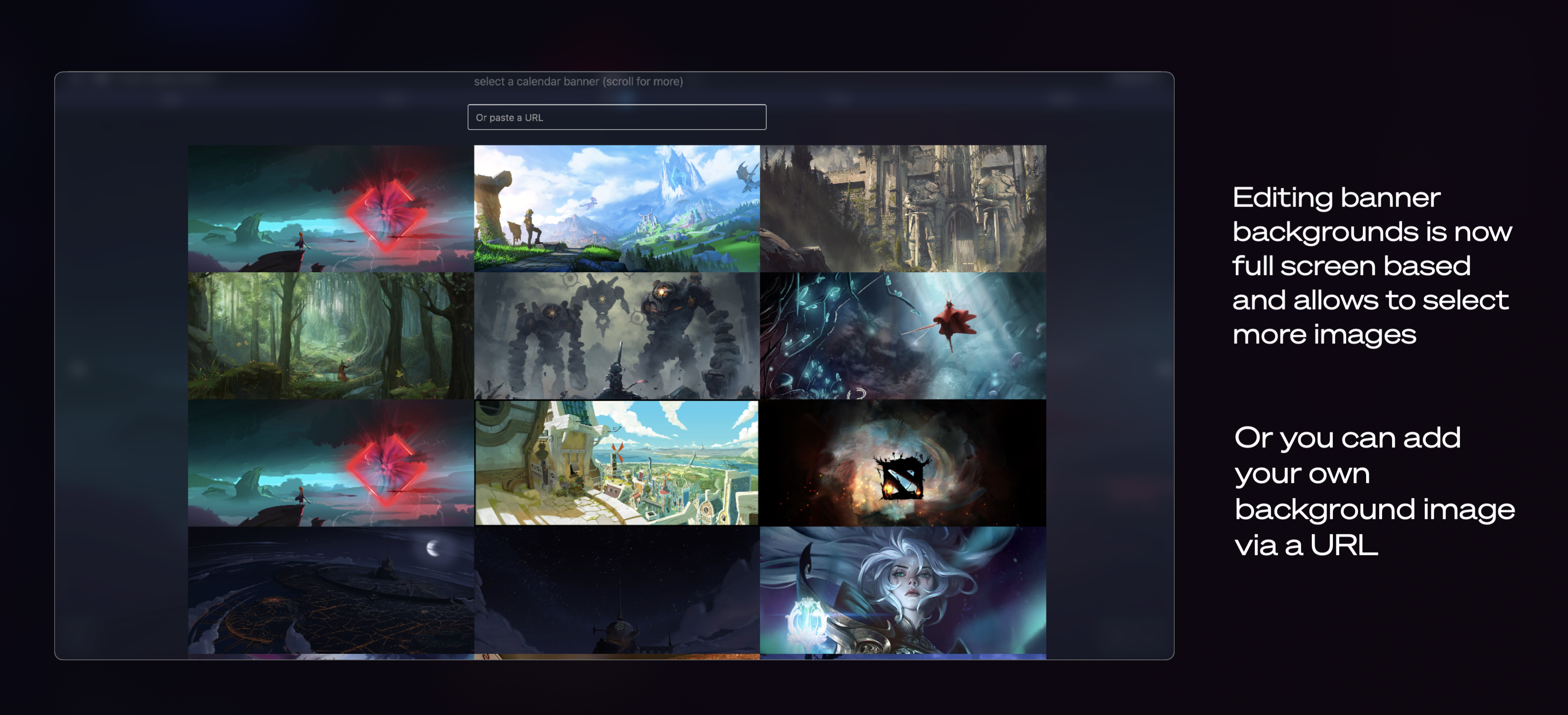
Task: Pick the silver-haired woman portrait banner
Action: click(x=903, y=590)
